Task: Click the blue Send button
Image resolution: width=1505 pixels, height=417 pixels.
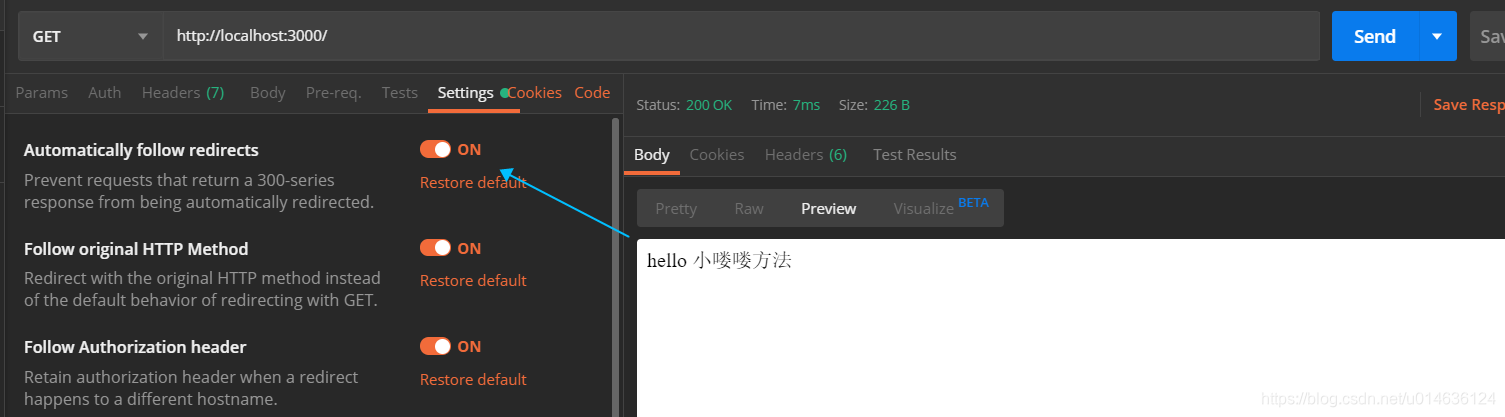Action: [1375, 36]
